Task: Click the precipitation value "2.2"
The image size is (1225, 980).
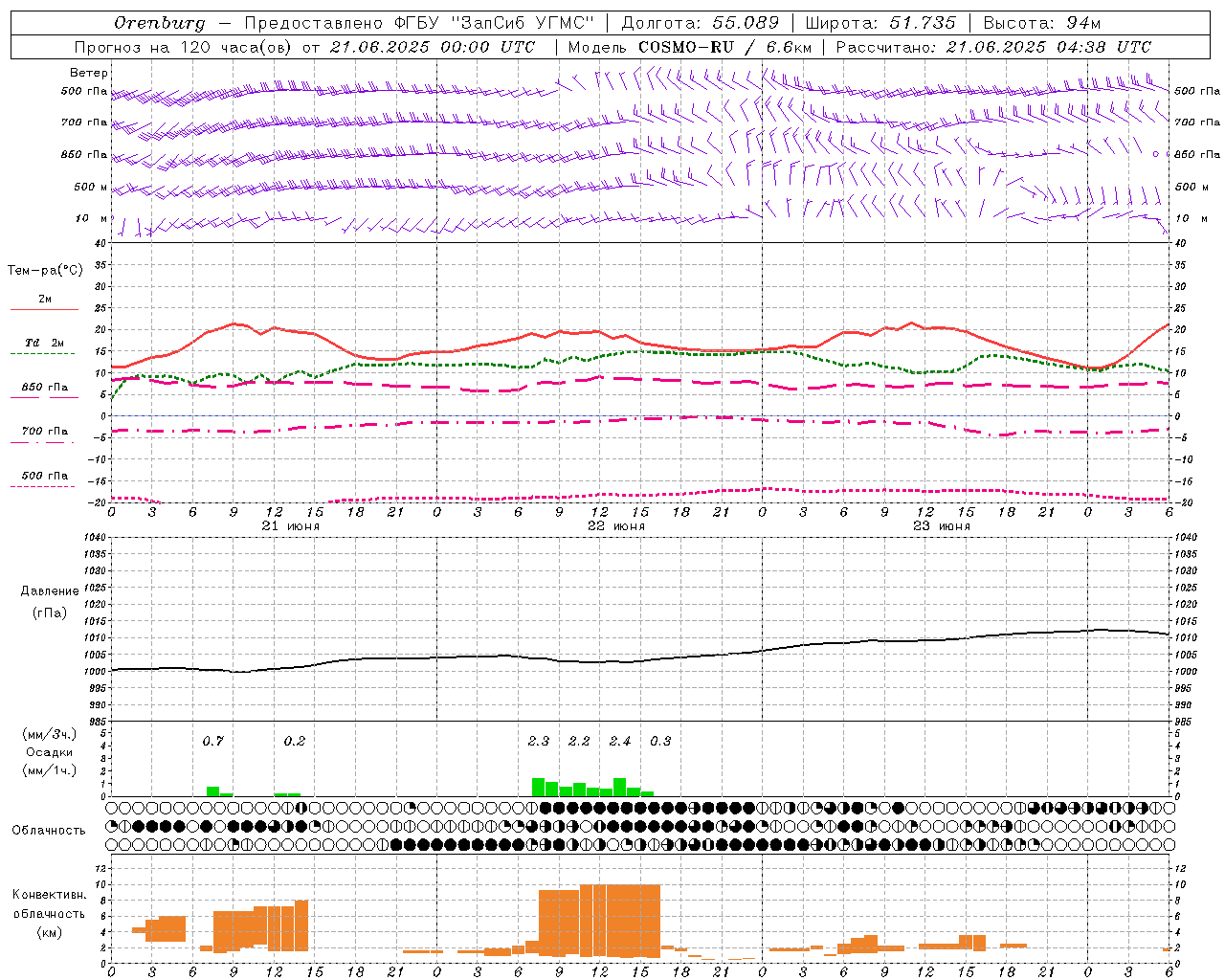Action: (579, 741)
